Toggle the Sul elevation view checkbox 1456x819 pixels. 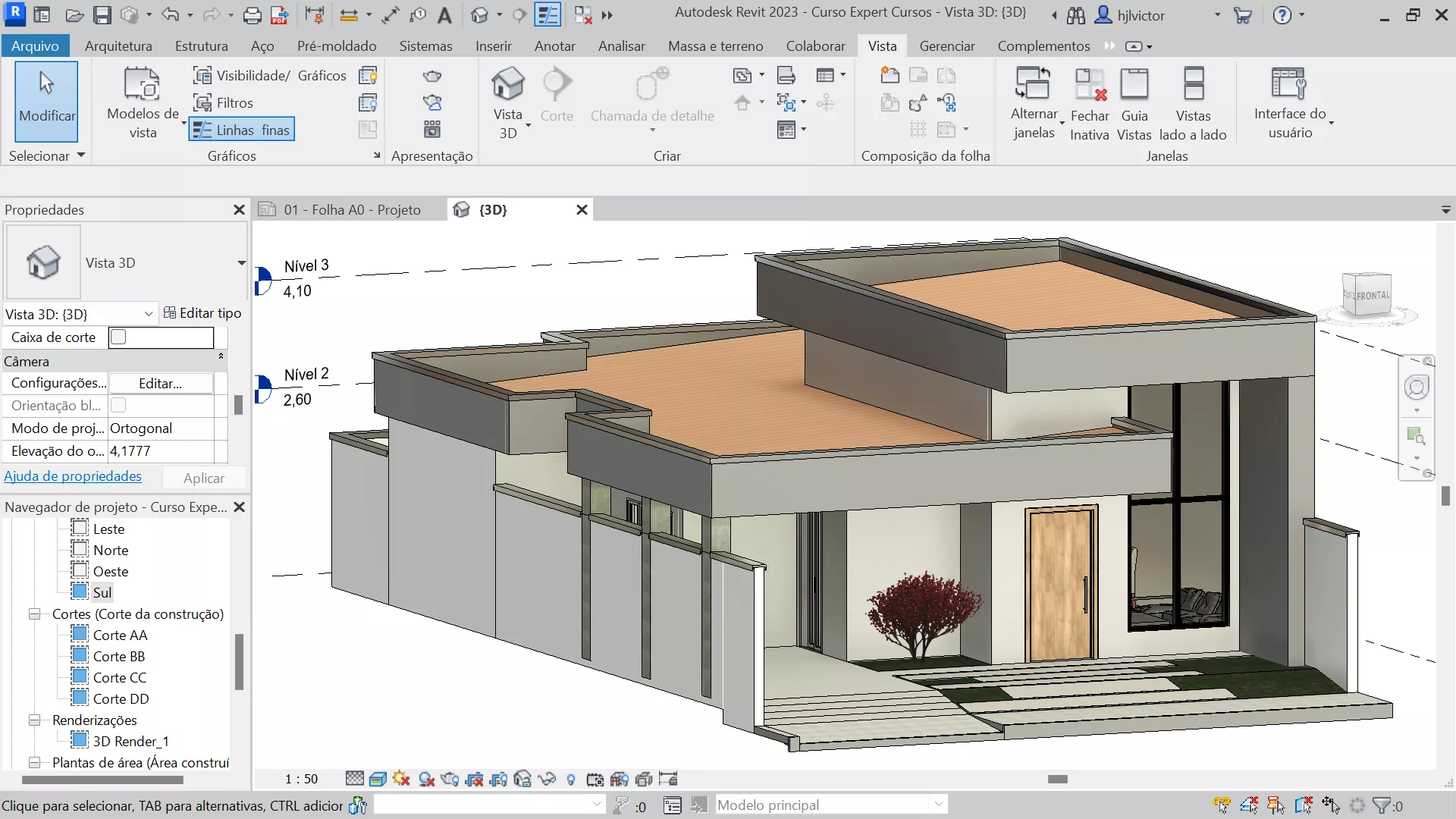tap(80, 591)
